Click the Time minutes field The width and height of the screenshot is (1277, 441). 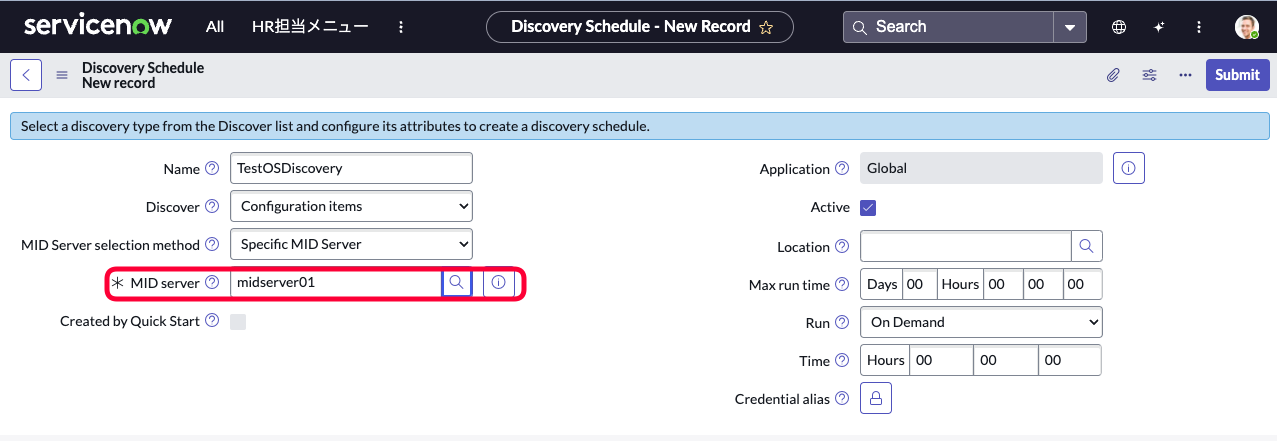1005,360
